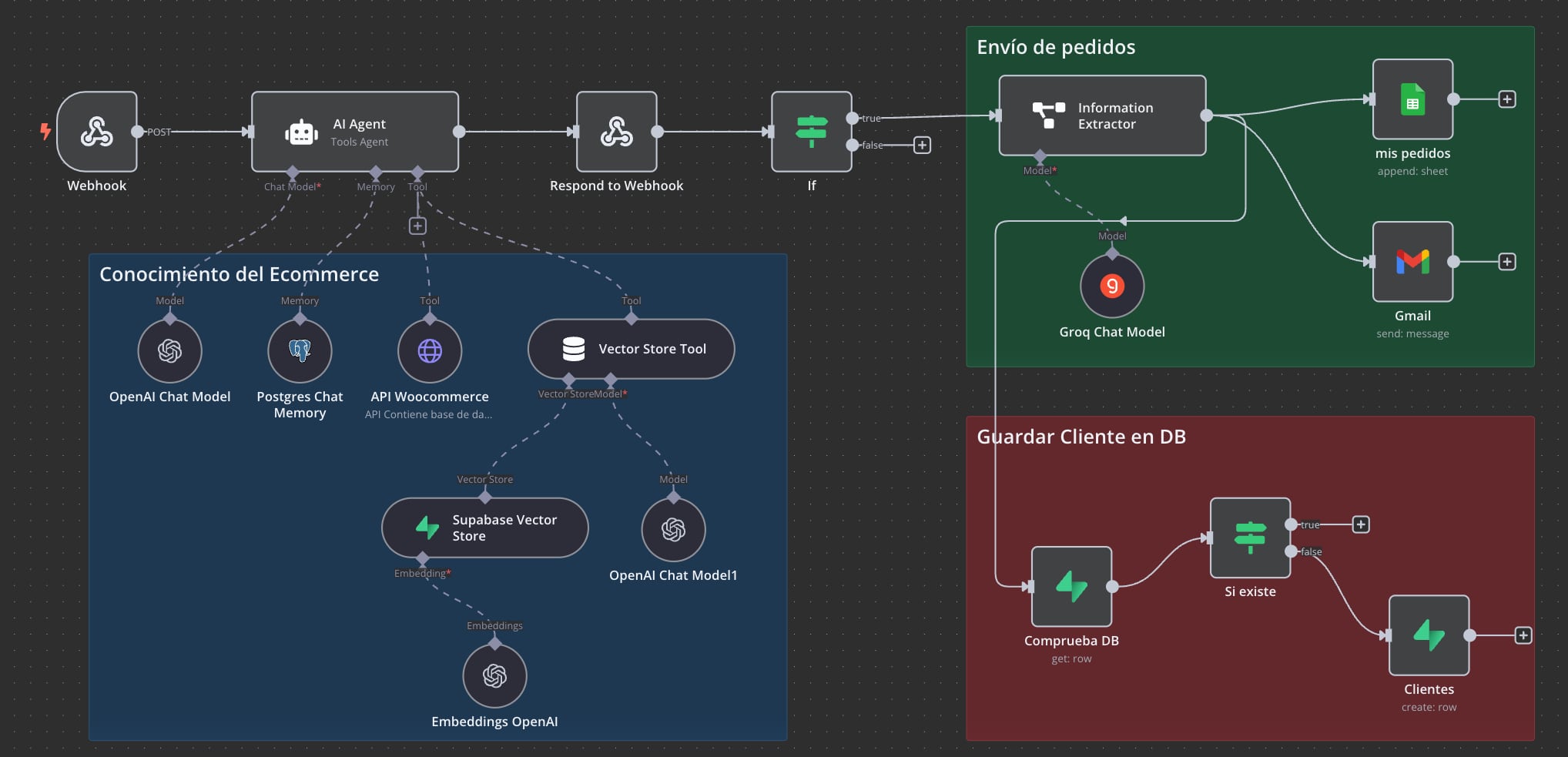
Task: Click the 'append: sheet' label
Action: click(x=1412, y=171)
